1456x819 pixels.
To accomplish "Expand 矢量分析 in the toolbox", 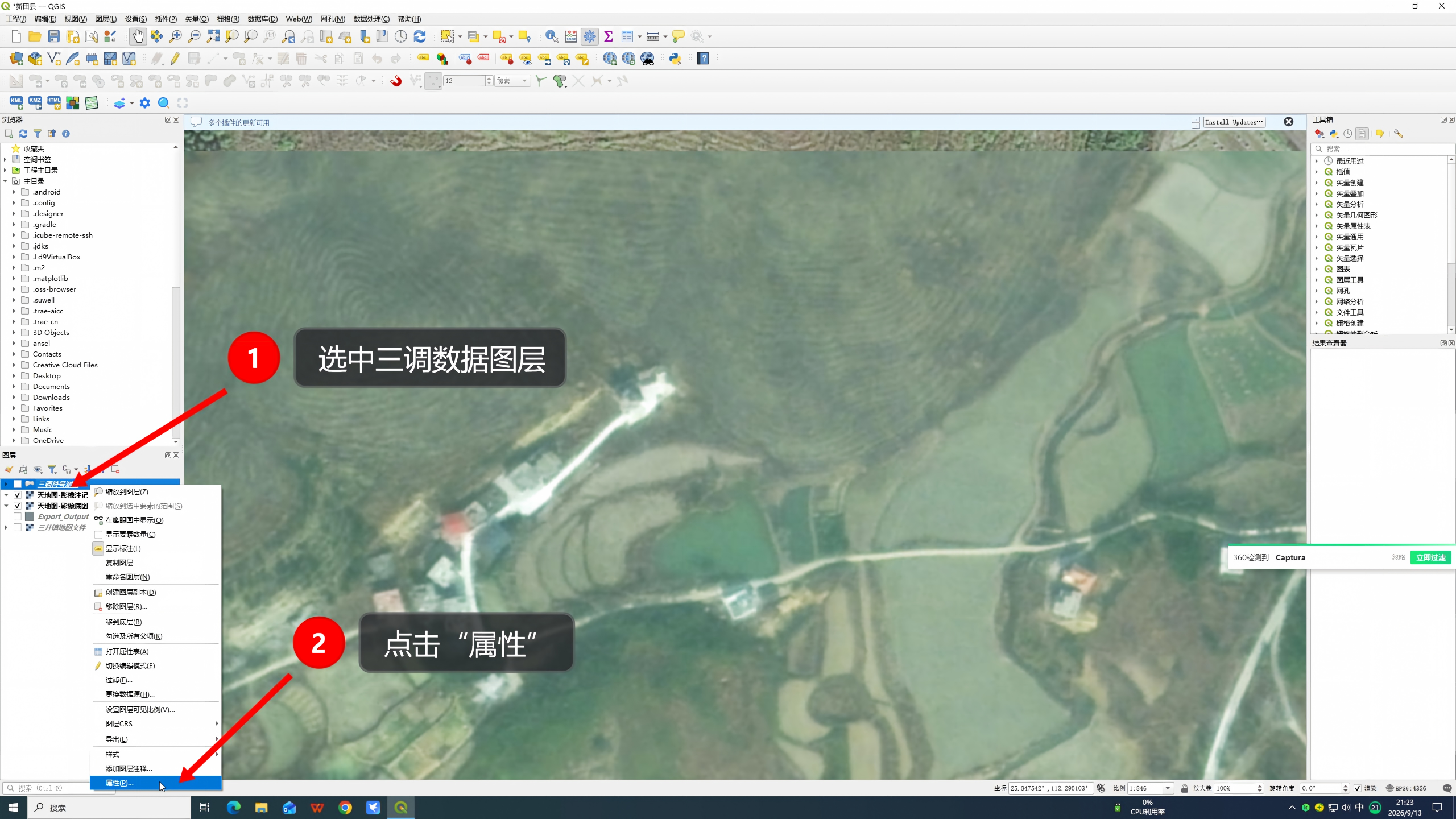I will 1317,204.
